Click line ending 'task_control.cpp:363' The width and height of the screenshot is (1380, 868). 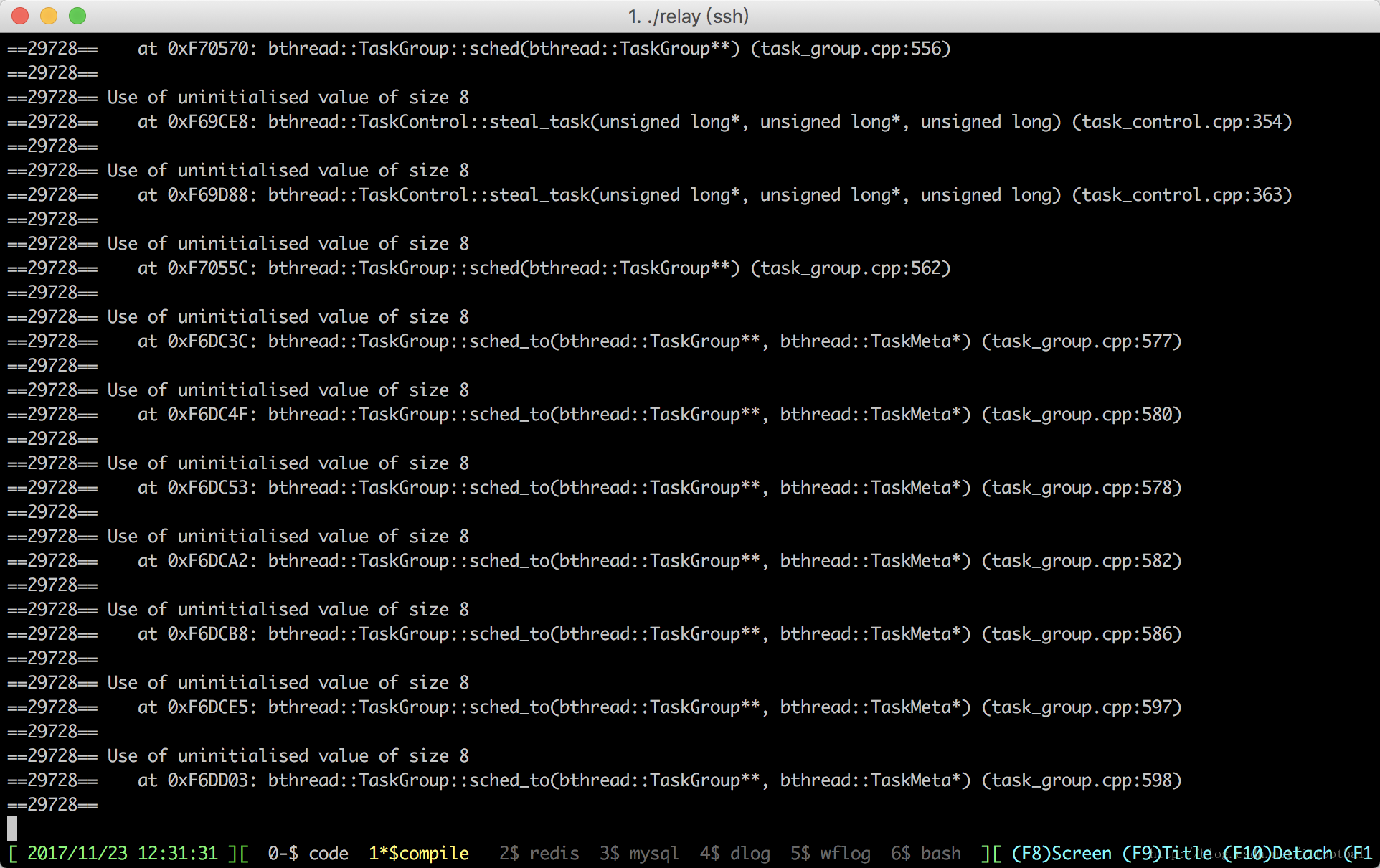650,195
